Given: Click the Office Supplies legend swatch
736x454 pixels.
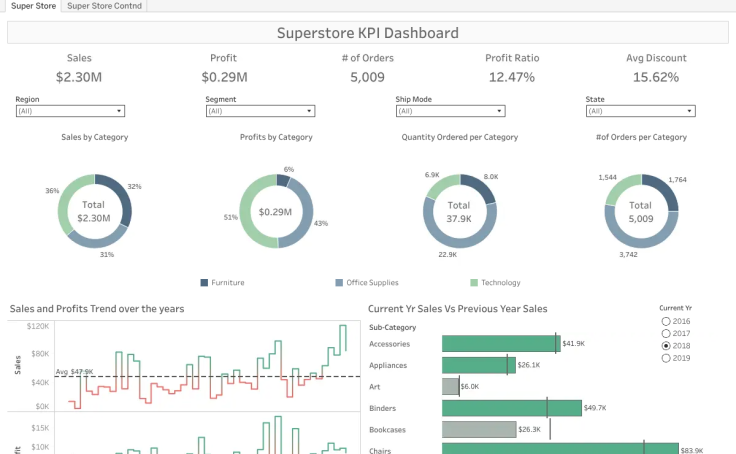Looking at the screenshot, I should pos(339,283).
